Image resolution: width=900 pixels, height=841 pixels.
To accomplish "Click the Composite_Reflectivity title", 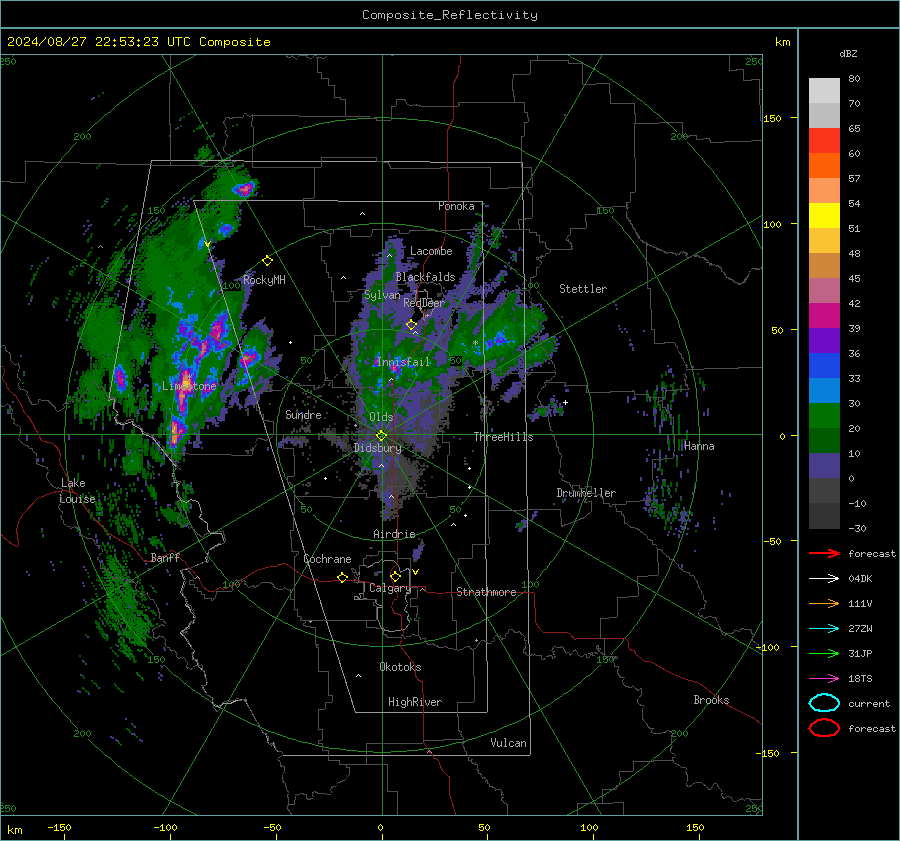I will click(x=450, y=15).
